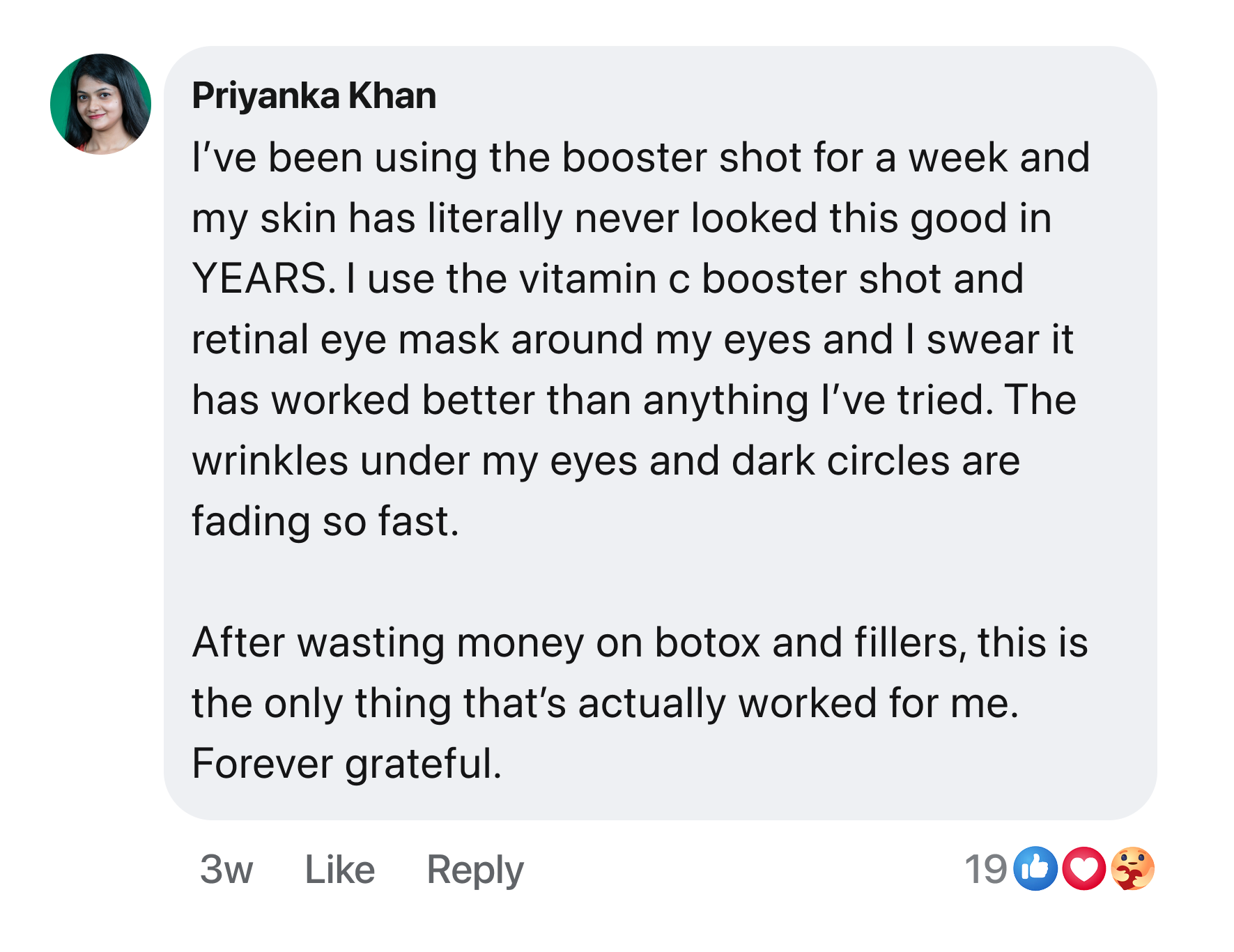Click the line starting 'I've been using'
Image resolution: width=1234 pixels, height=952 pixels.
pos(640,158)
